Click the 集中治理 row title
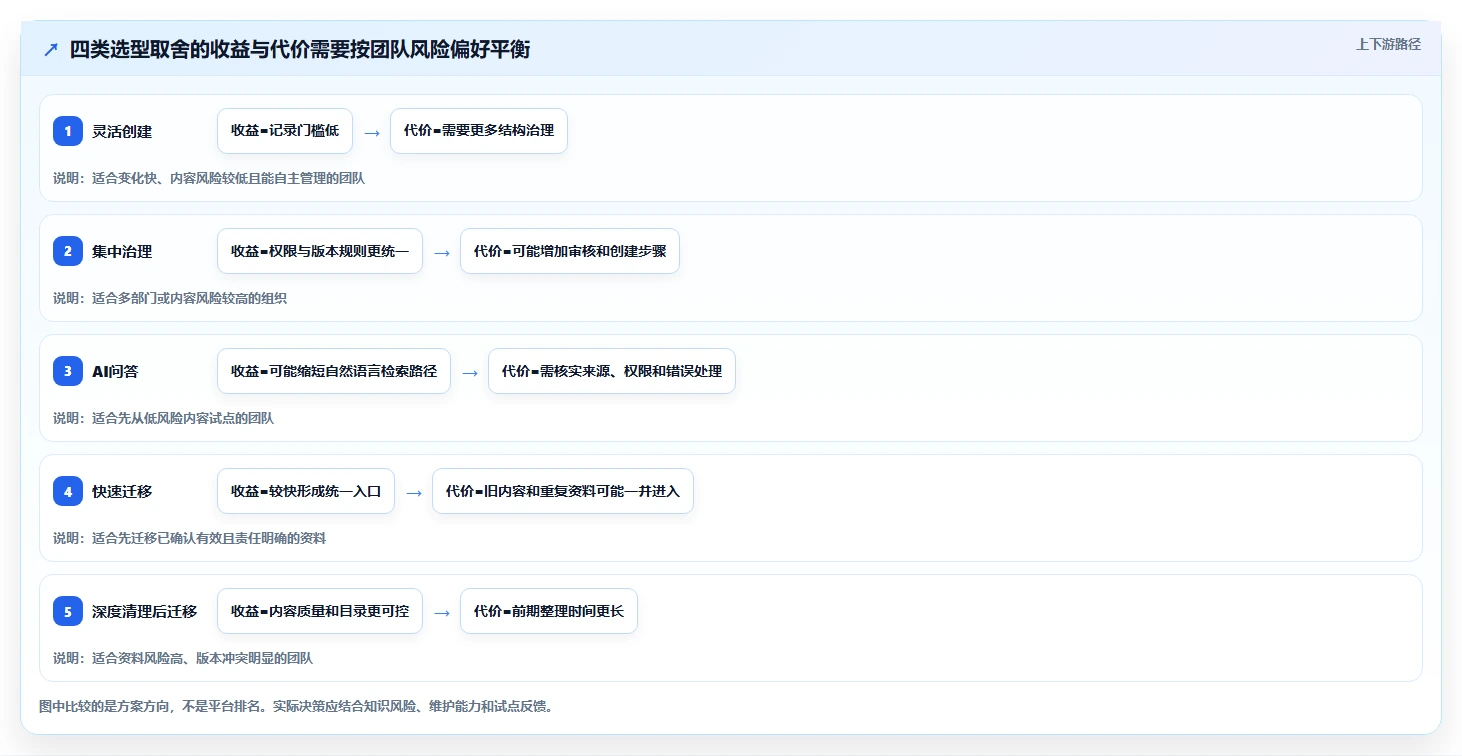Screen dimensions: 1462x756 tap(122, 251)
